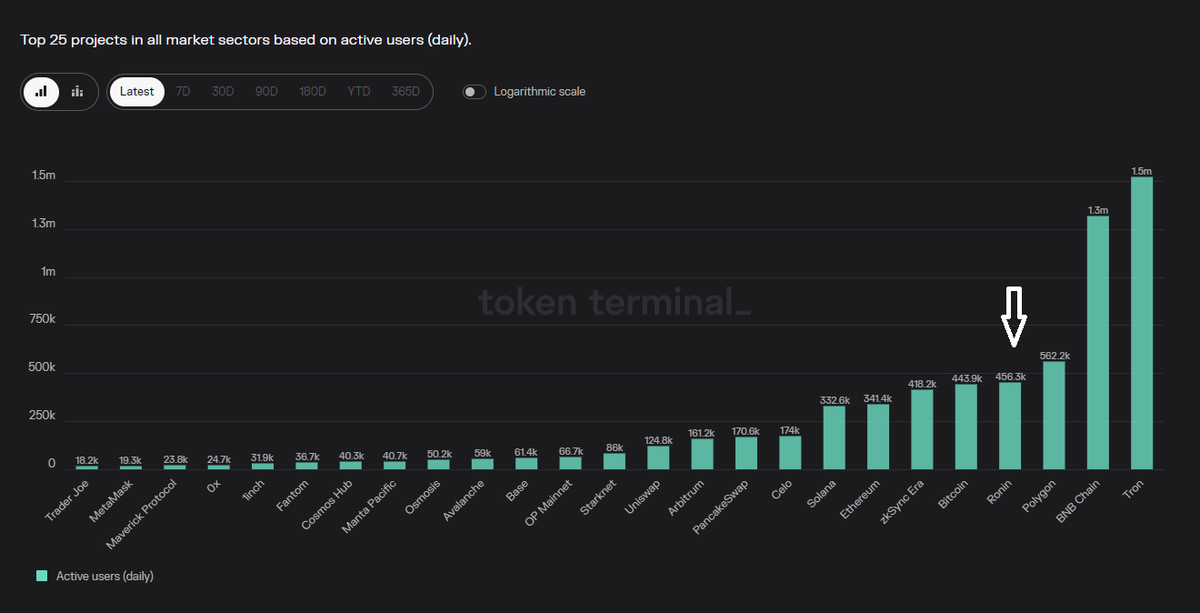
Task: Click the chart title about Top 25 projects
Action: pyautogui.click(x=246, y=40)
